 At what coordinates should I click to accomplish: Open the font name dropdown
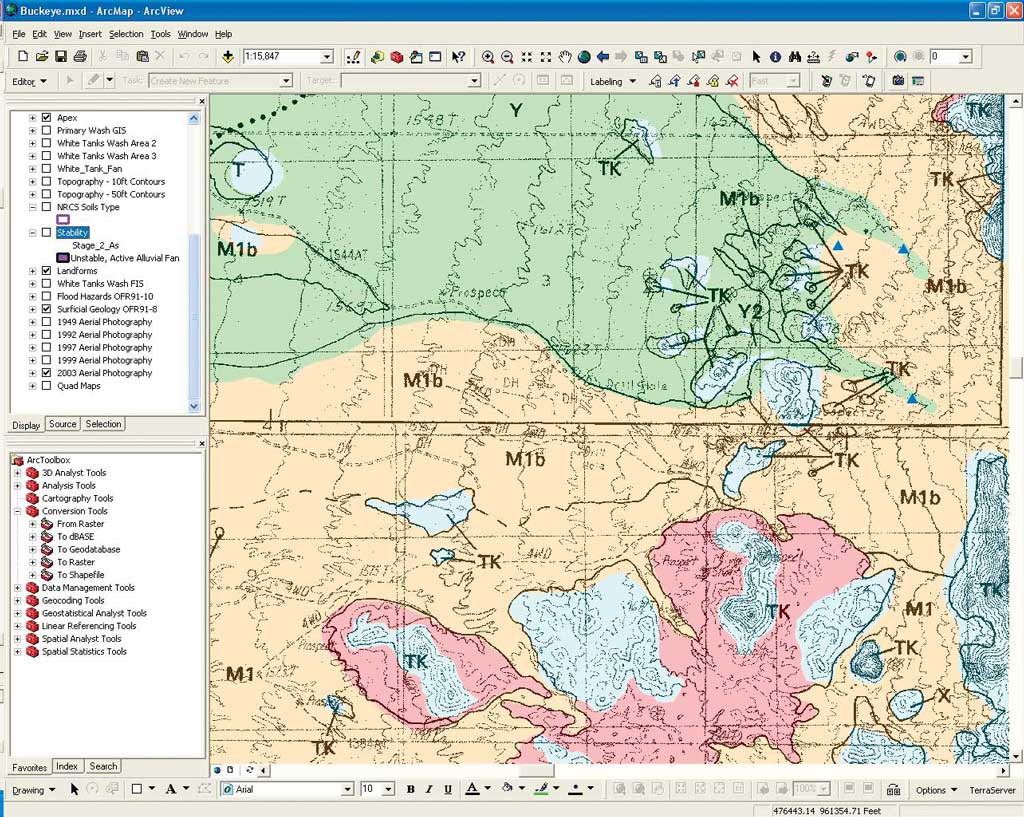pyautogui.click(x=347, y=789)
